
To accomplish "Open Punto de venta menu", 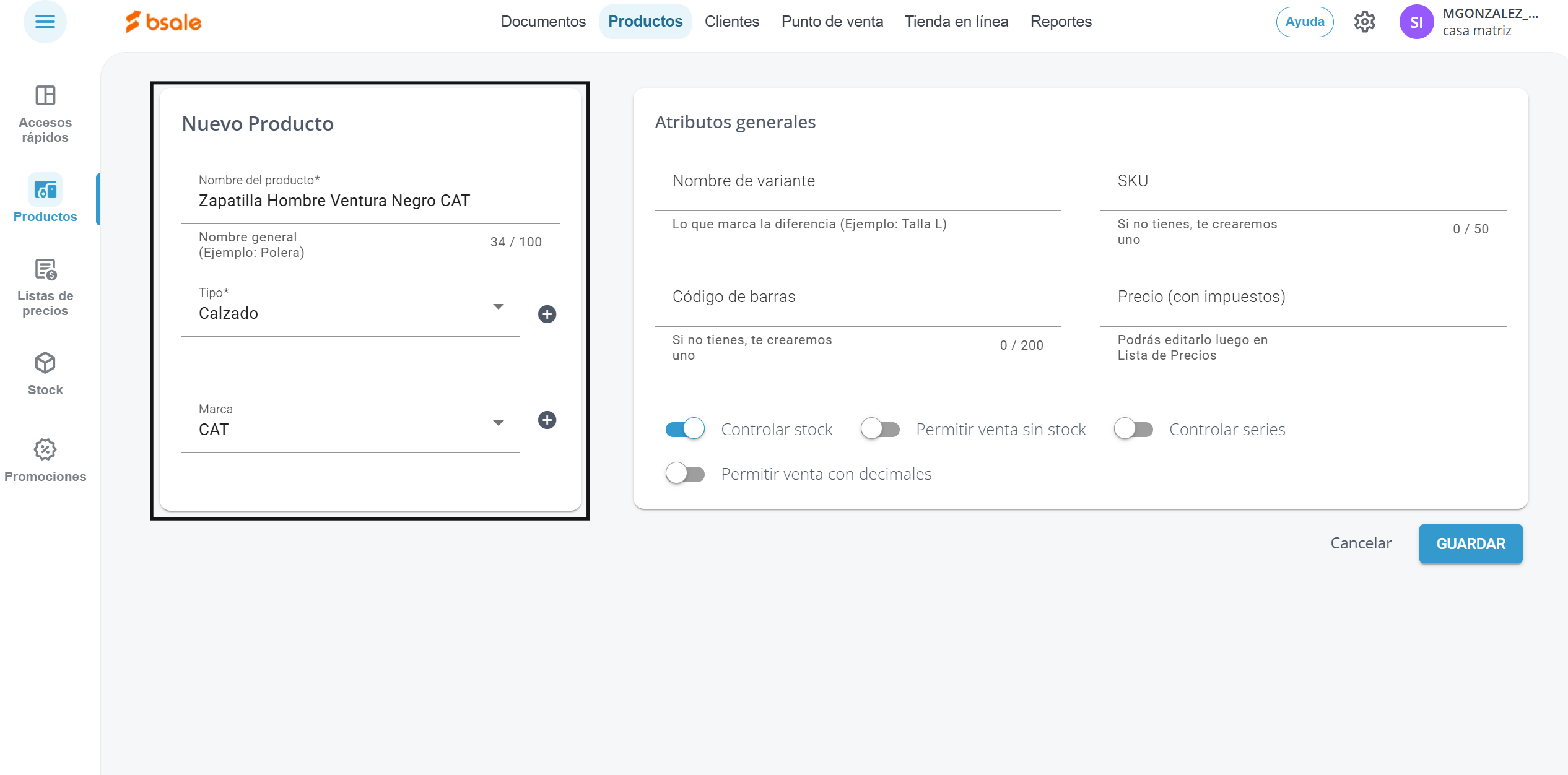I will (x=832, y=22).
